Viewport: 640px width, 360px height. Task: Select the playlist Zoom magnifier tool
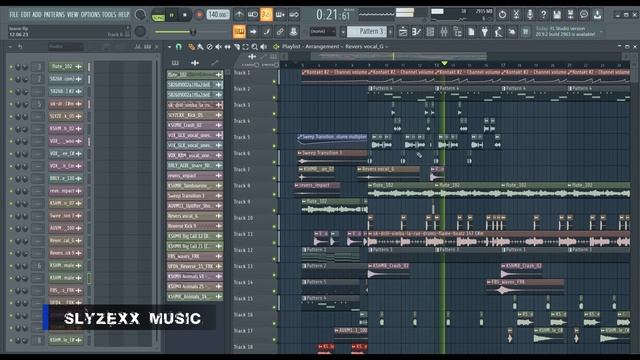(x=255, y=47)
